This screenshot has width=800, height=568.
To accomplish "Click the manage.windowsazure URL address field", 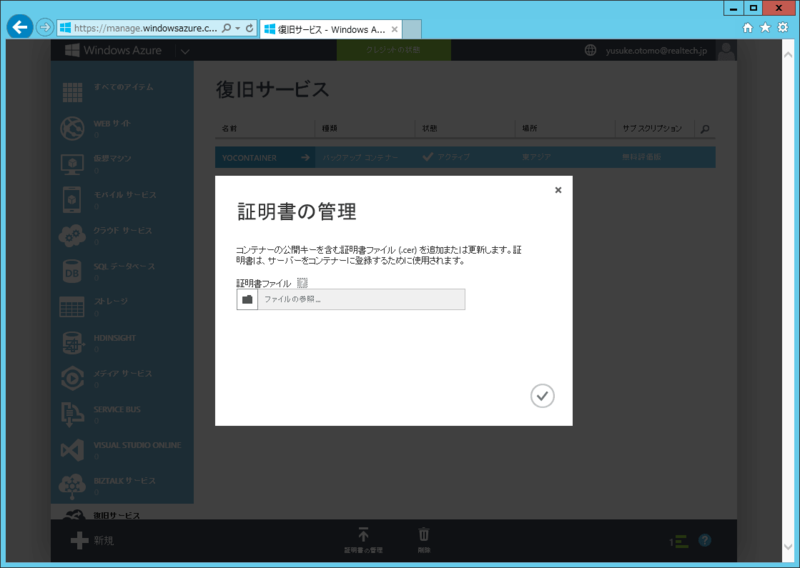I will [145, 28].
